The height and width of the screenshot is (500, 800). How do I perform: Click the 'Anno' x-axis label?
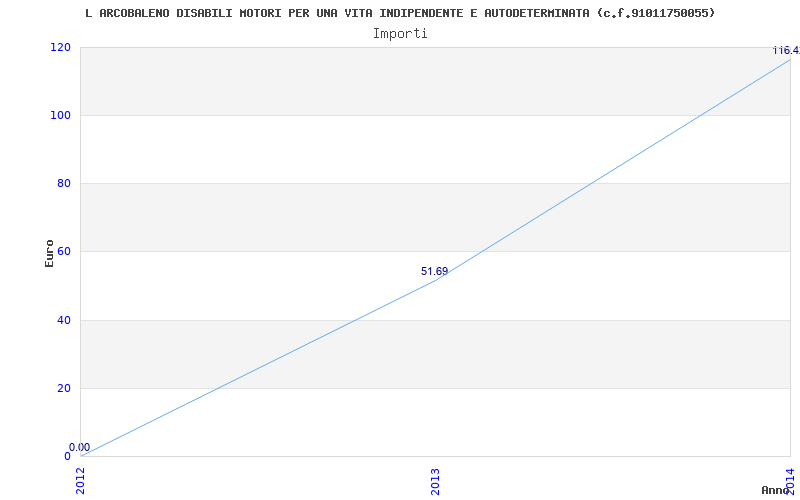click(775, 490)
